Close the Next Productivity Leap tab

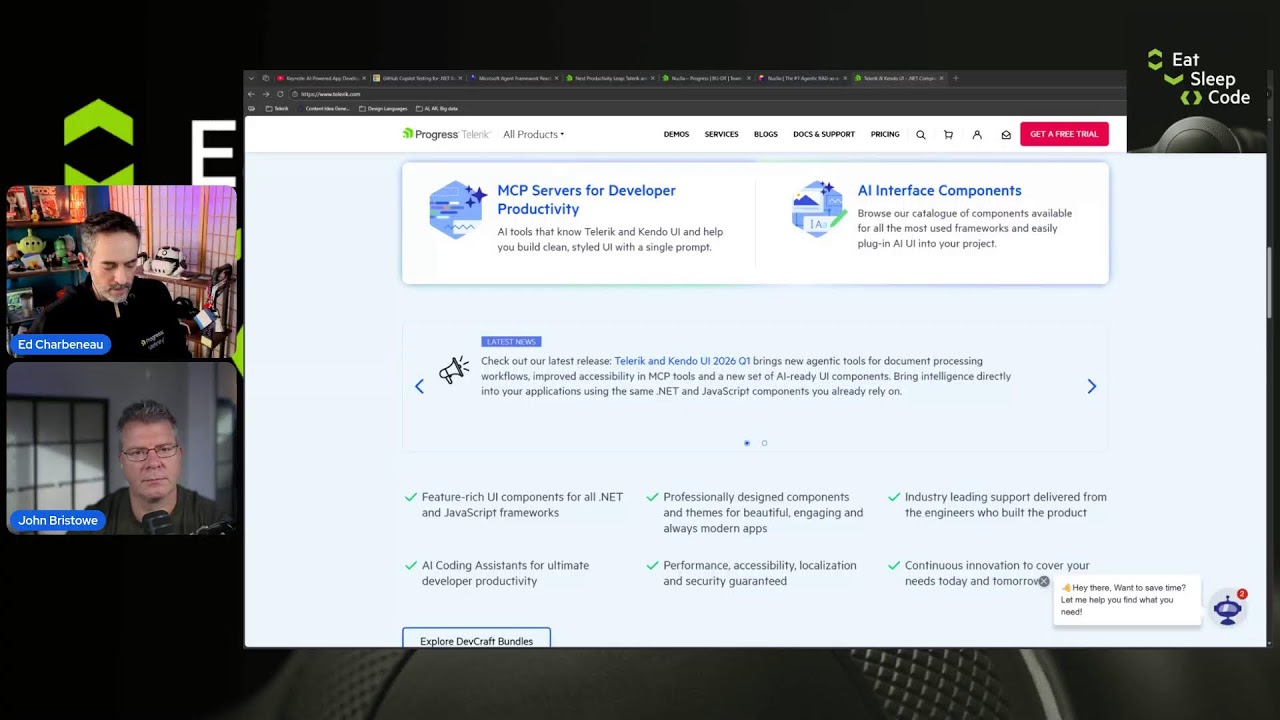(652, 78)
